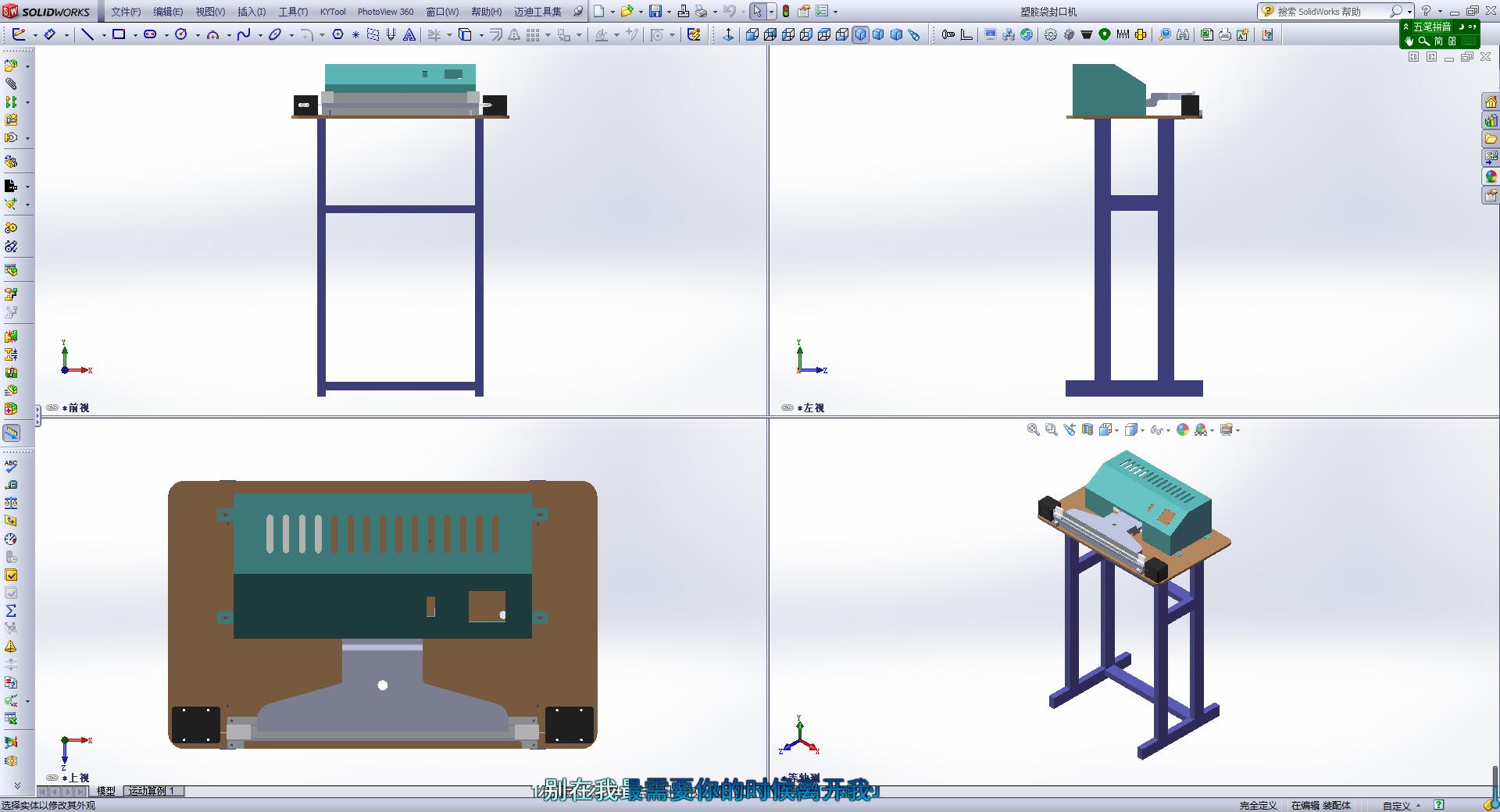Click the Zoom to Area icon
This screenshot has height=812, width=1500.
(x=1052, y=429)
